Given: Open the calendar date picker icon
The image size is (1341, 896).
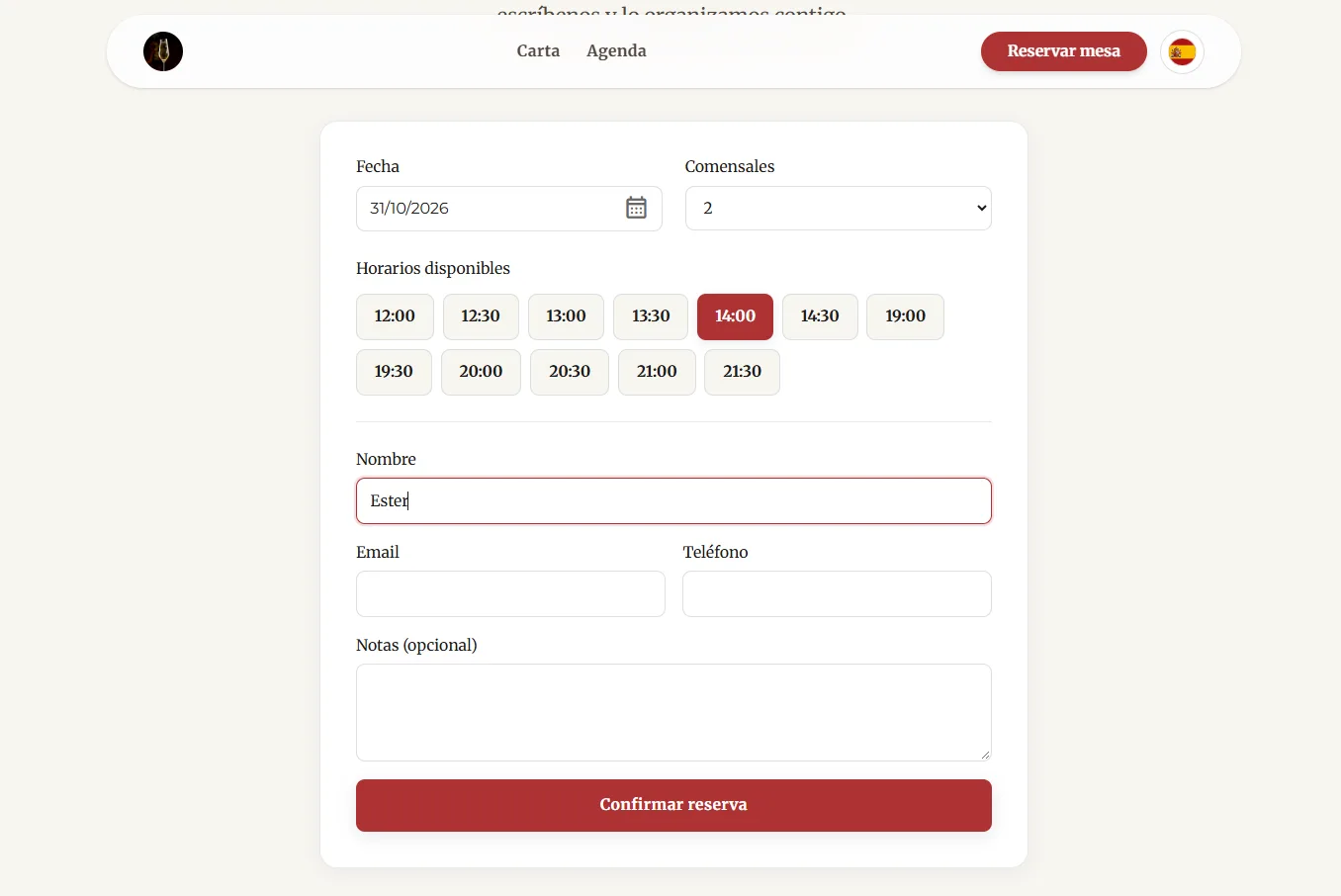Looking at the screenshot, I should [x=636, y=208].
